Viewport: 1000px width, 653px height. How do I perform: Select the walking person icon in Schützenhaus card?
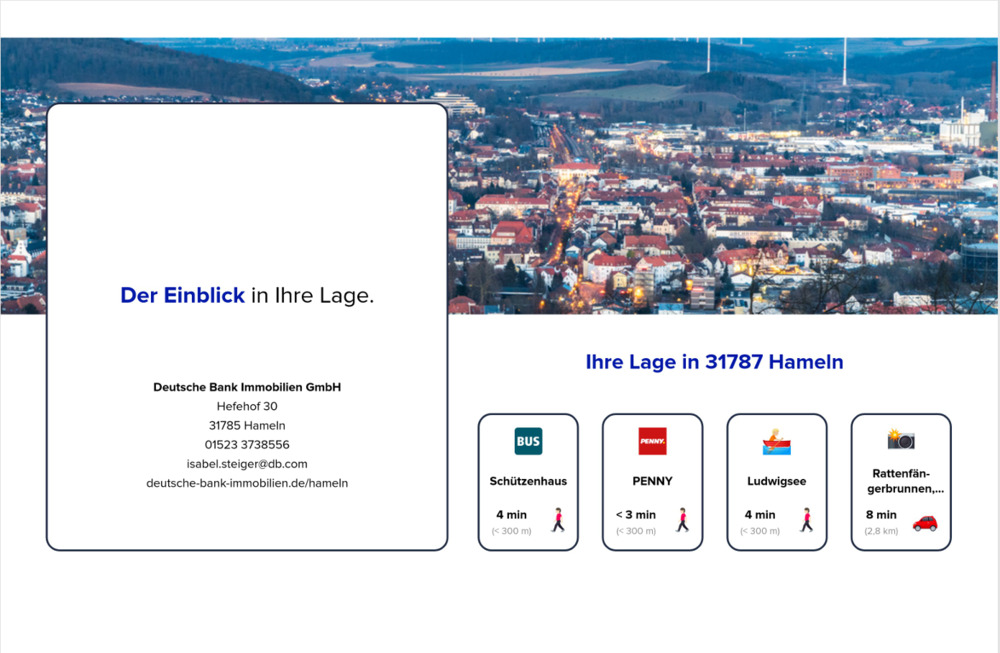(558, 520)
